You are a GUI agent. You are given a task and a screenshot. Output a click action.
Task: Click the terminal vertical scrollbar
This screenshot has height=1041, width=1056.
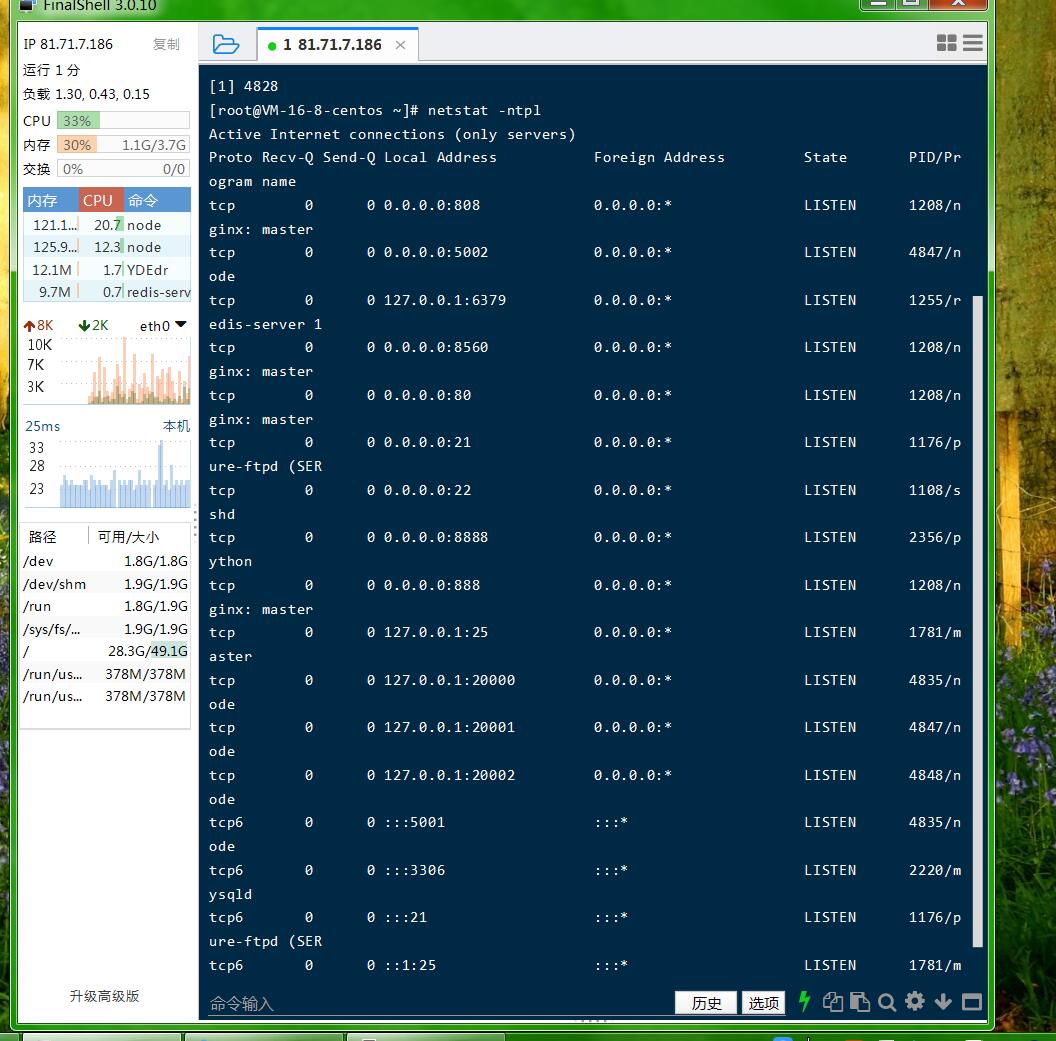coord(978,620)
